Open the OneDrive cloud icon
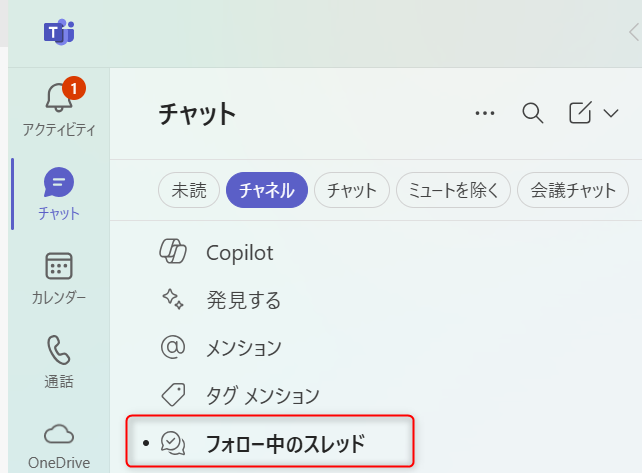Image resolution: width=642 pixels, height=473 pixels. click(x=59, y=434)
